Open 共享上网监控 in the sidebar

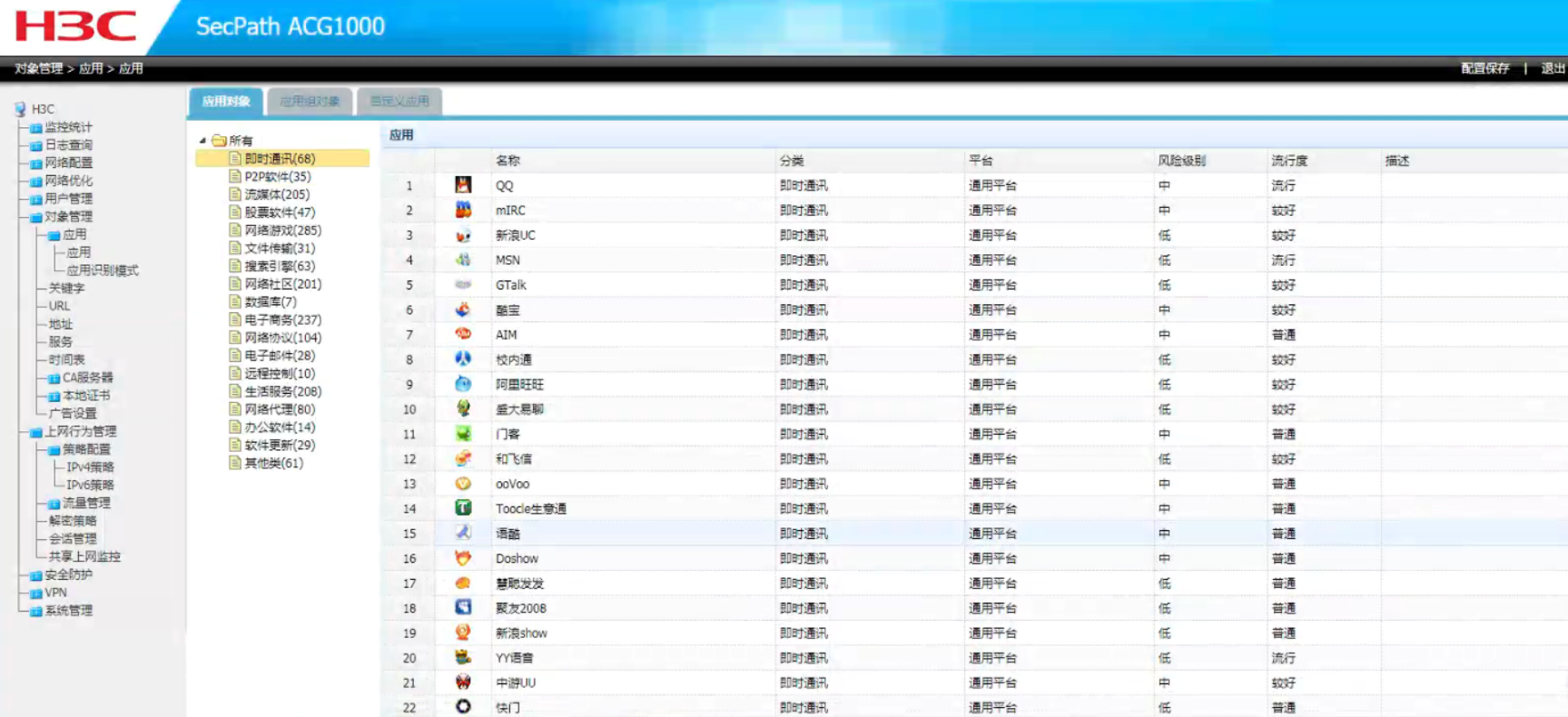(84, 557)
